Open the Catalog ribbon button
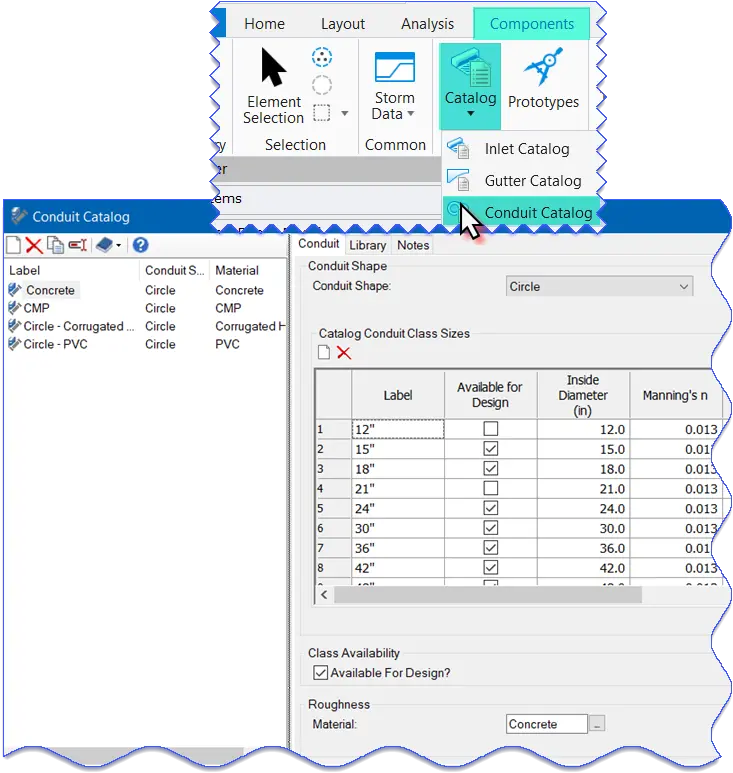 tap(470, 84)
